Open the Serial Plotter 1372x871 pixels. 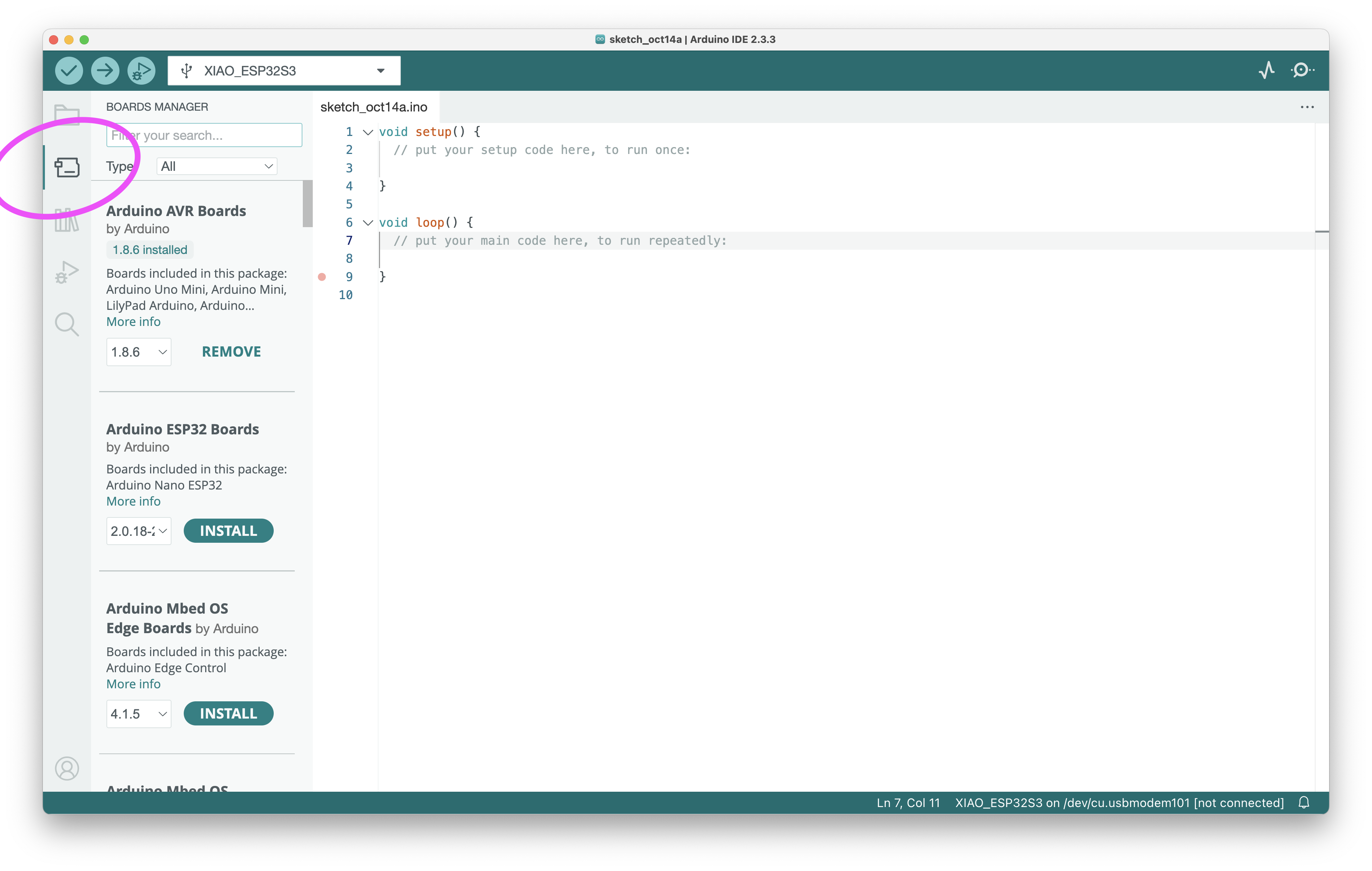[1267, 71]
